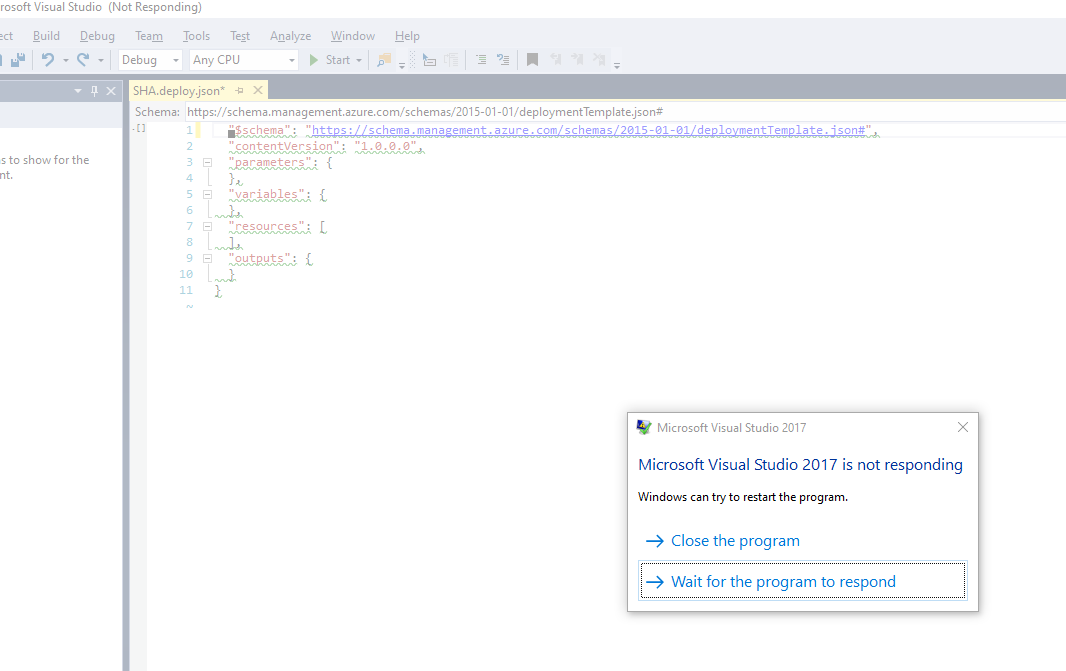The image size is (1066, 671).
Task: Click the Increase Indent icon
Action: click(481, 60)
